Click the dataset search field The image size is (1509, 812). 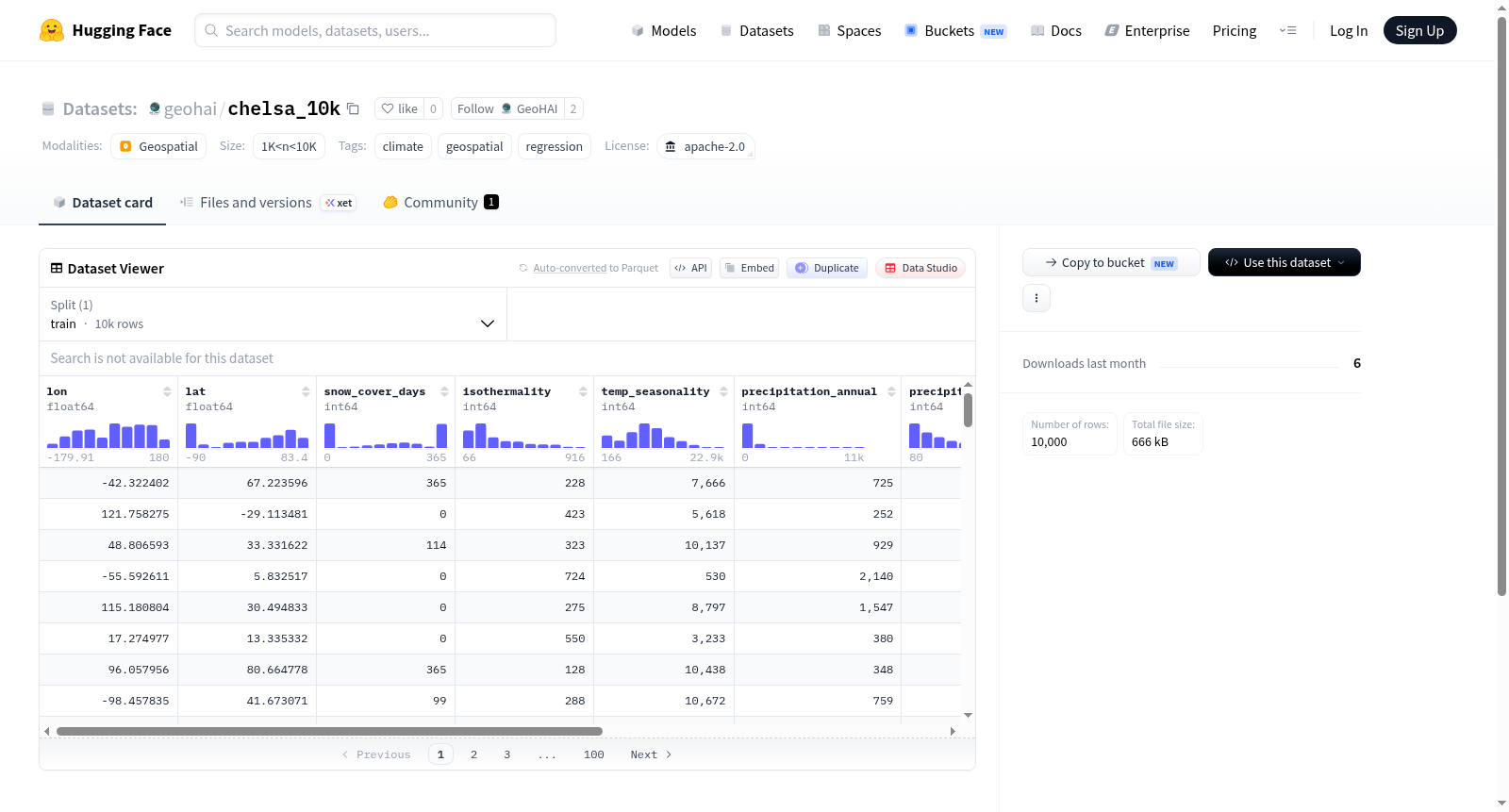[507, 358]
